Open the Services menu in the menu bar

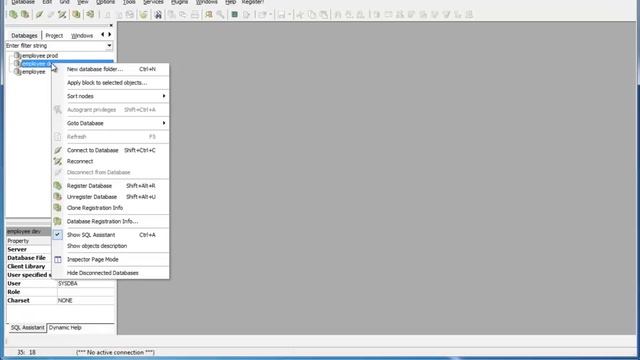[153, 2]
